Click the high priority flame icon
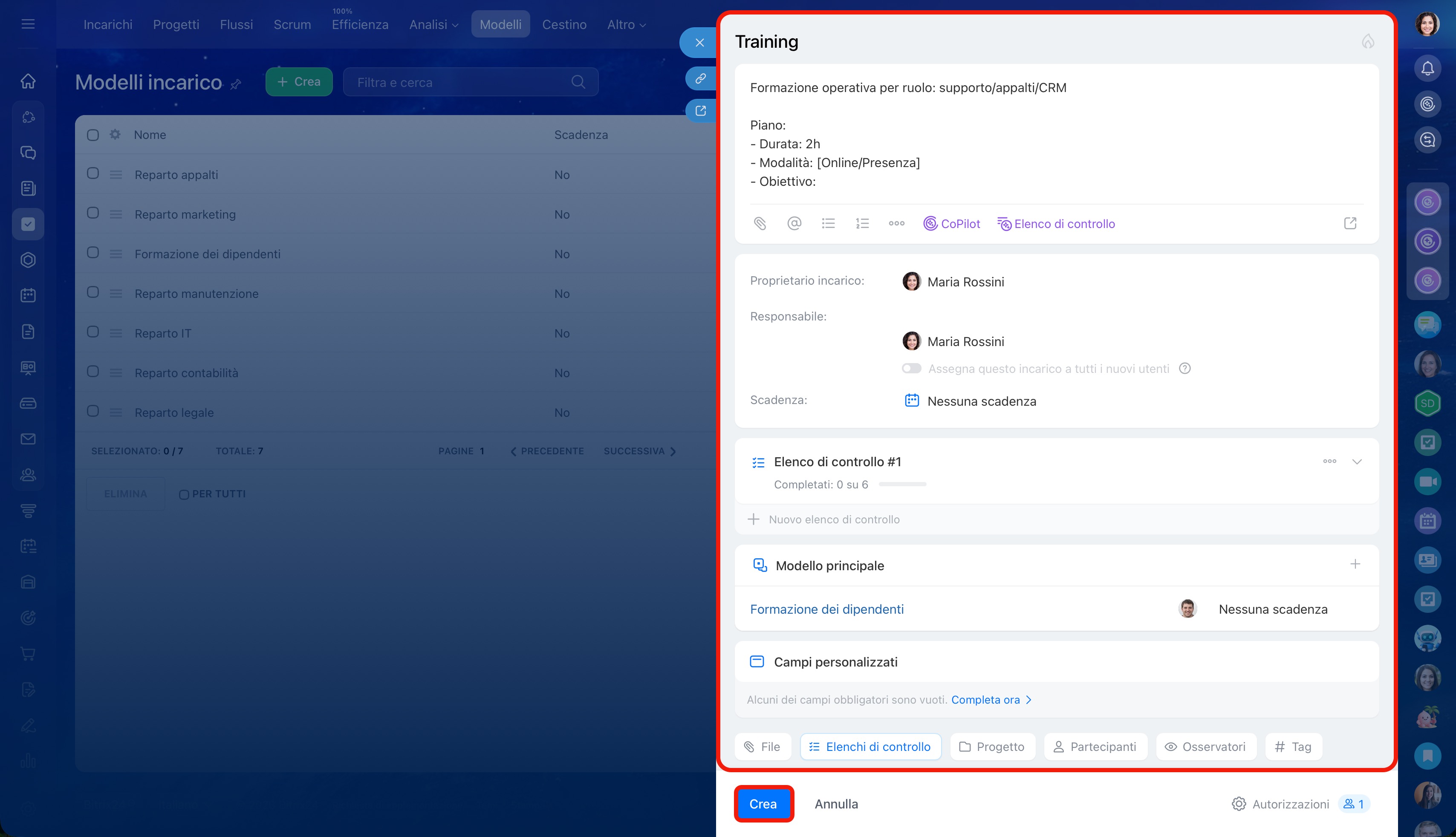This screenshot has width=1456, height=837. pos(1367,41)
